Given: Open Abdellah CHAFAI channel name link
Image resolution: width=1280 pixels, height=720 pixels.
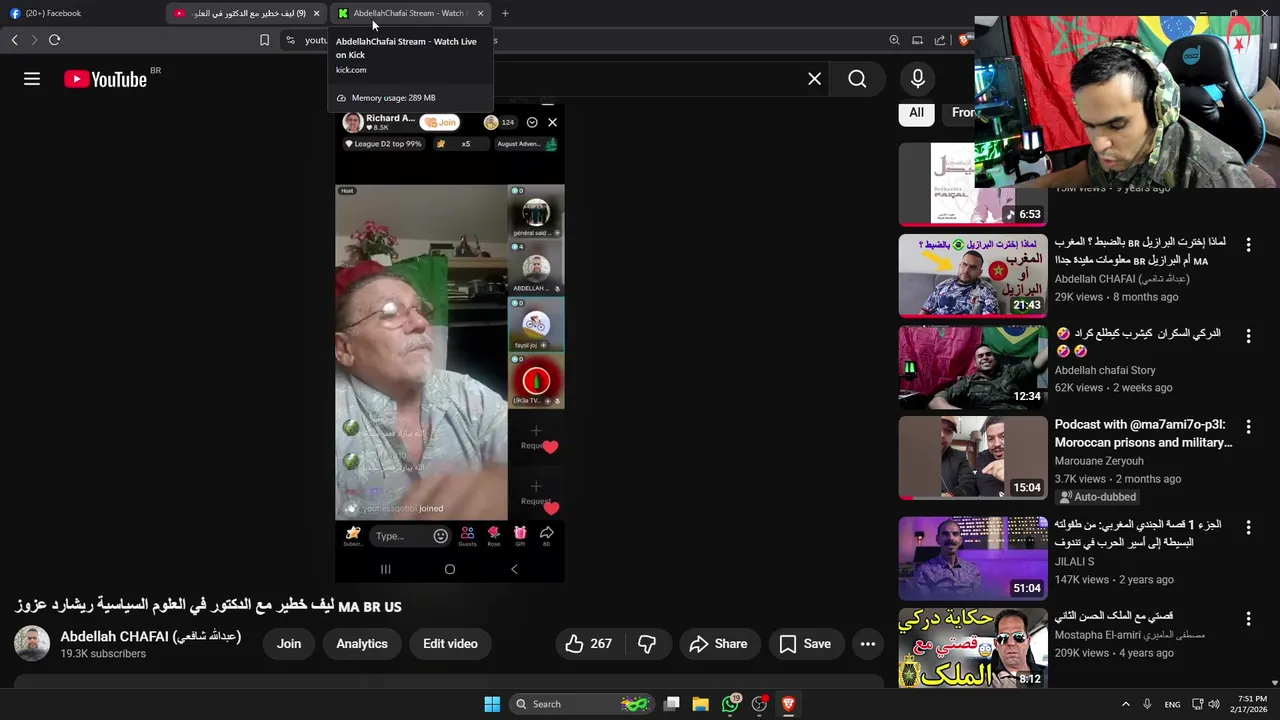Looking at the screenshot, I should (150, 636).
